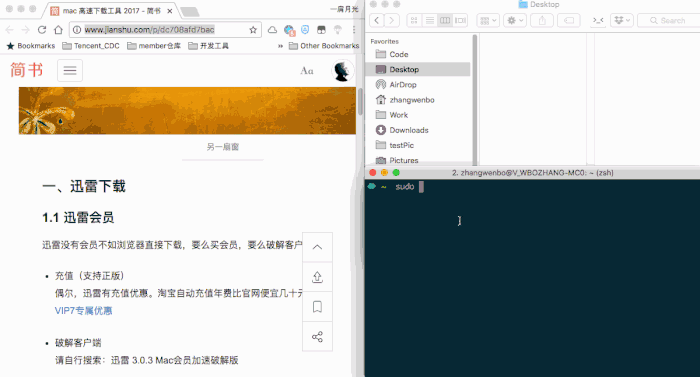The image size is (700, 377).
Task: Click Chrome forward arrow button
Action: [x=25, y=30]
